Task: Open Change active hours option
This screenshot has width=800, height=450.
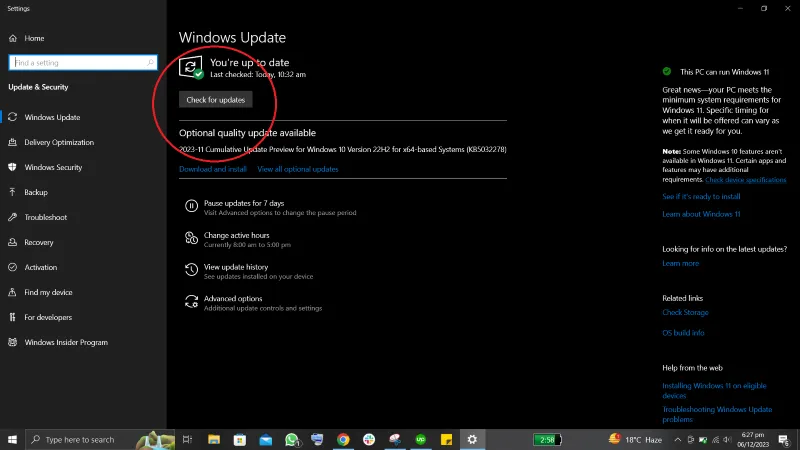Action: tap(238, 239)
